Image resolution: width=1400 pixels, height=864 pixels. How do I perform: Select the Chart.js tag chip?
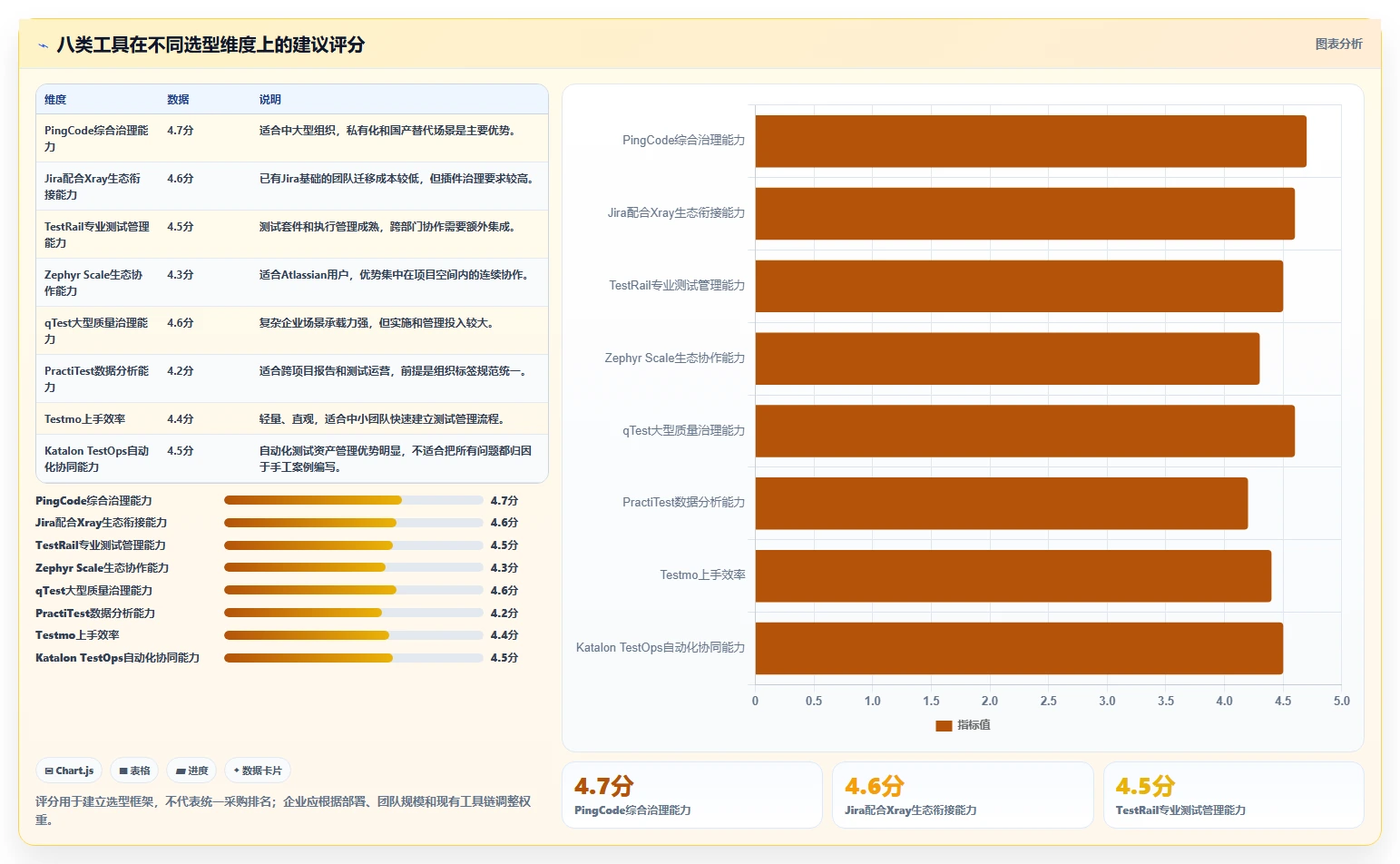[69, 771]
